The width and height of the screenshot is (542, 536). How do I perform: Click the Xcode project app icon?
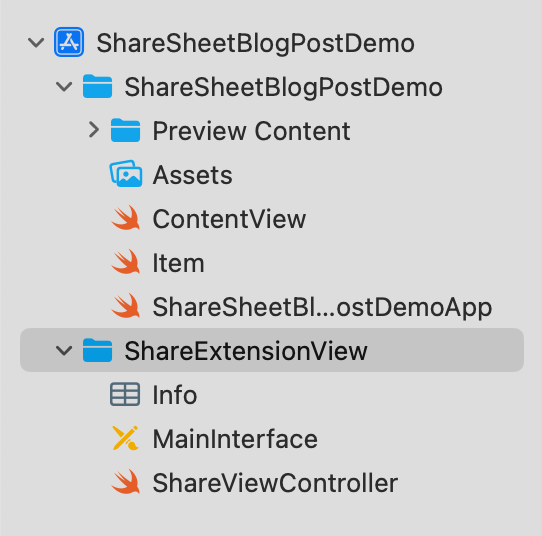(x=69, y=42)
